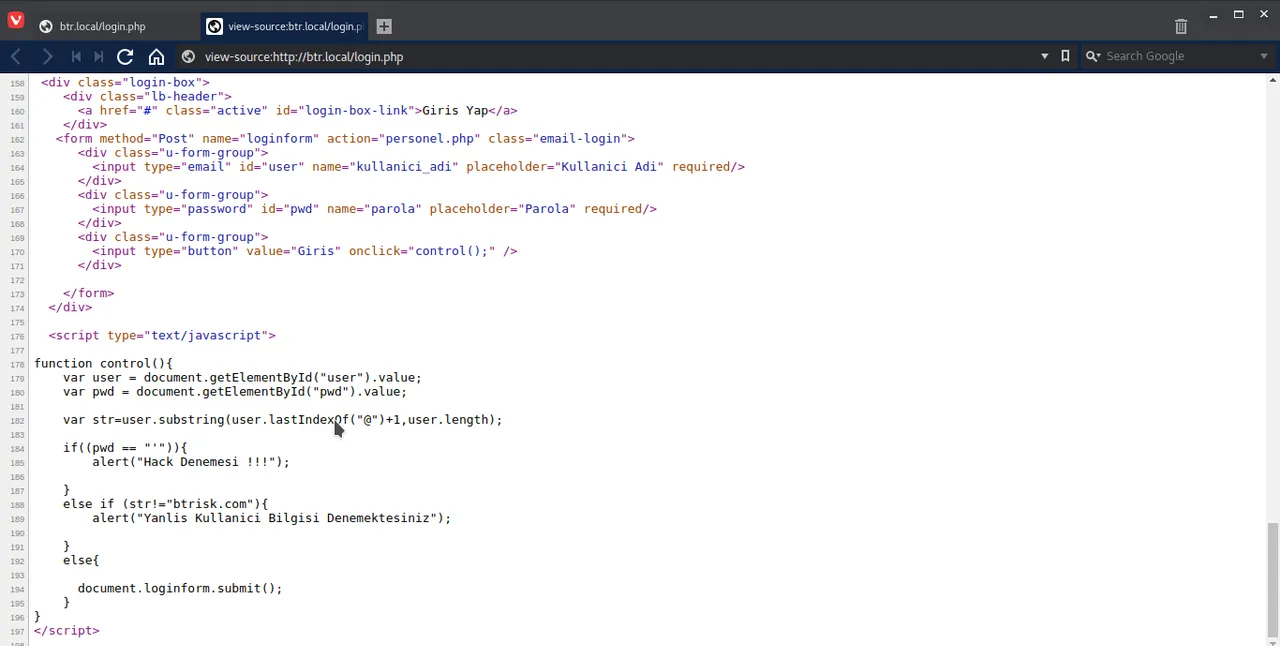Select the view-source:btr.local/login.php tab
1280x646 pixels.
tap(284, 26)
